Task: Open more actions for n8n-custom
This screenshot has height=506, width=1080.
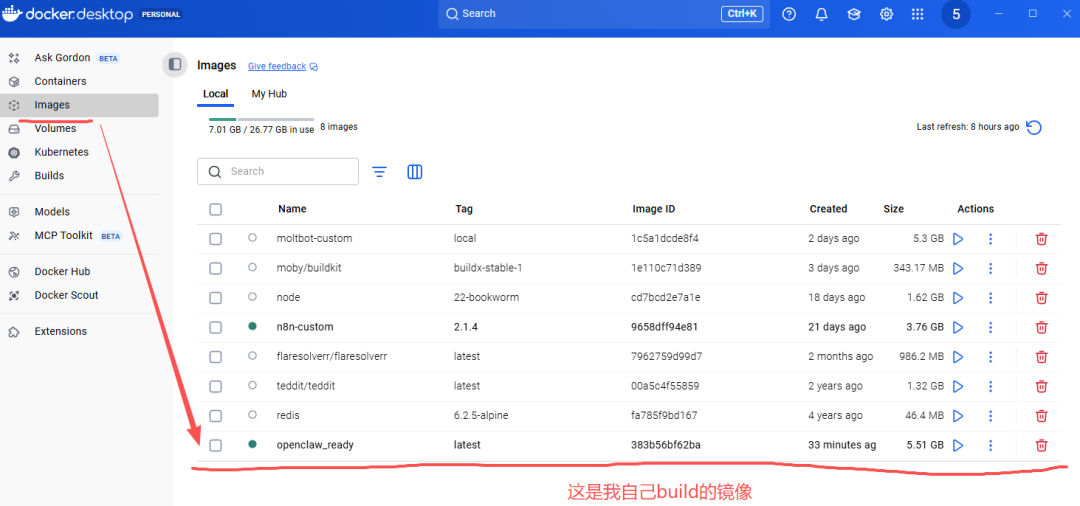Action: [x=990, y=328]
